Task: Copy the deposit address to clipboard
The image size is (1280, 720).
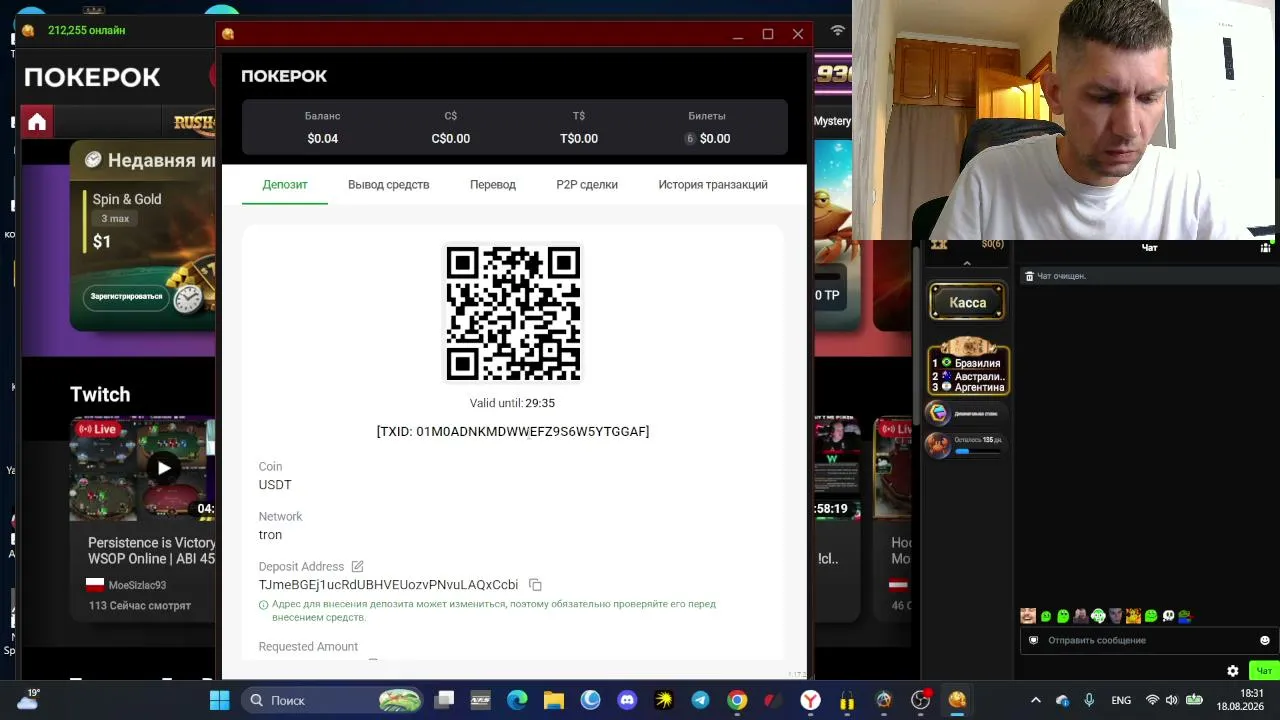Action: pyautogui.click(x=535, y=585)
